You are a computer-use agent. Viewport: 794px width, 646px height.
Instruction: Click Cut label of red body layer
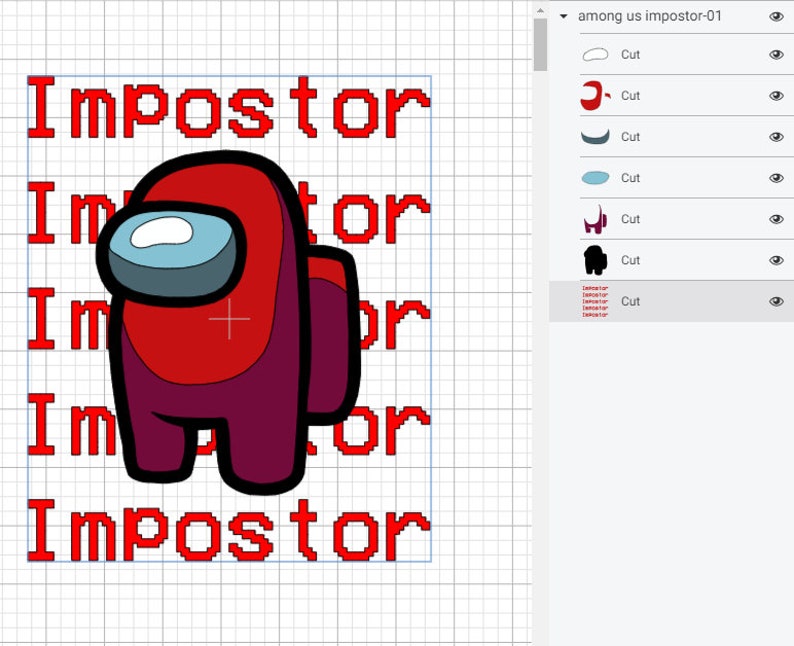pyautogui.click(x=630, y=96)
